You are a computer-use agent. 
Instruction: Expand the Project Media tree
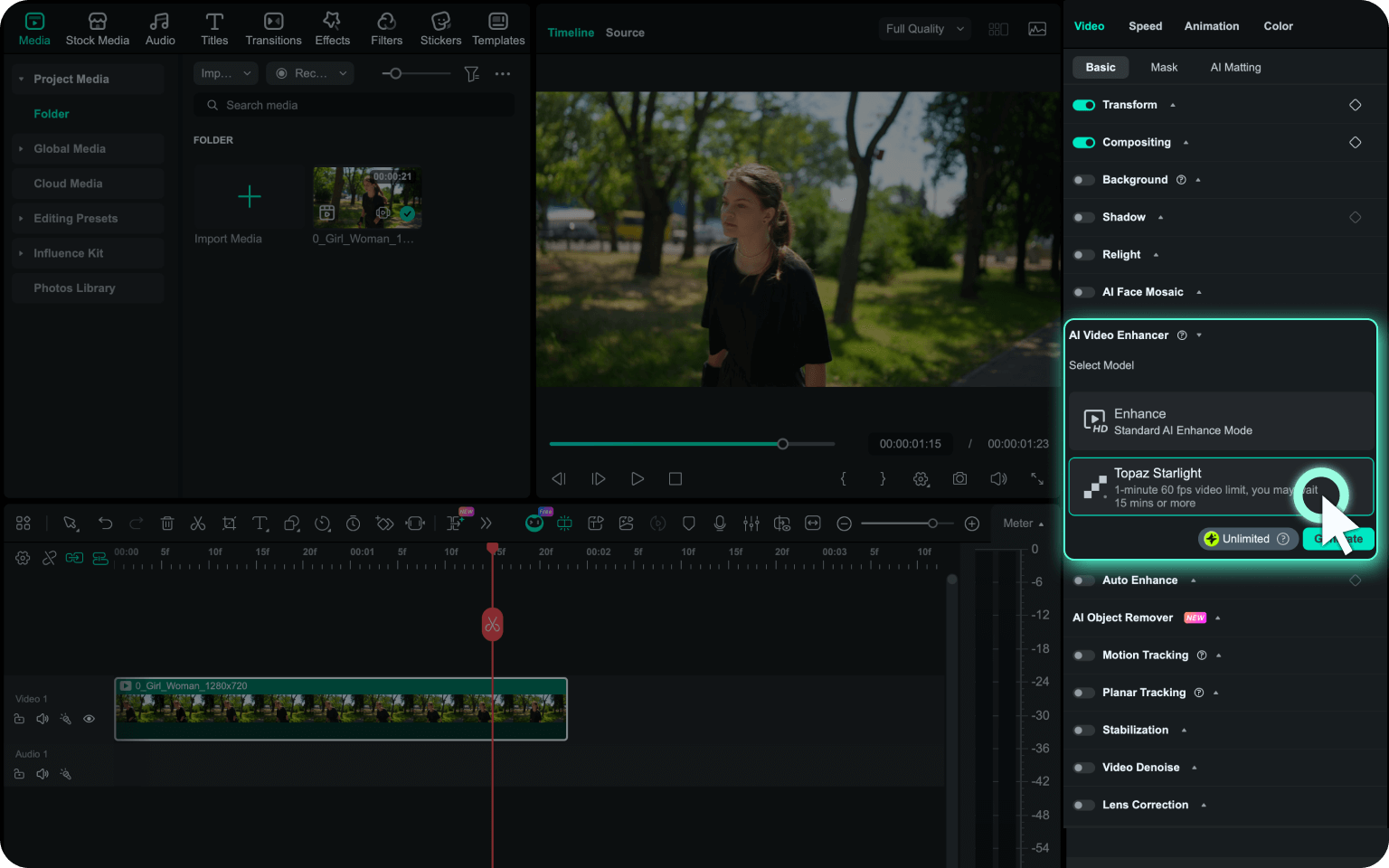21,80
